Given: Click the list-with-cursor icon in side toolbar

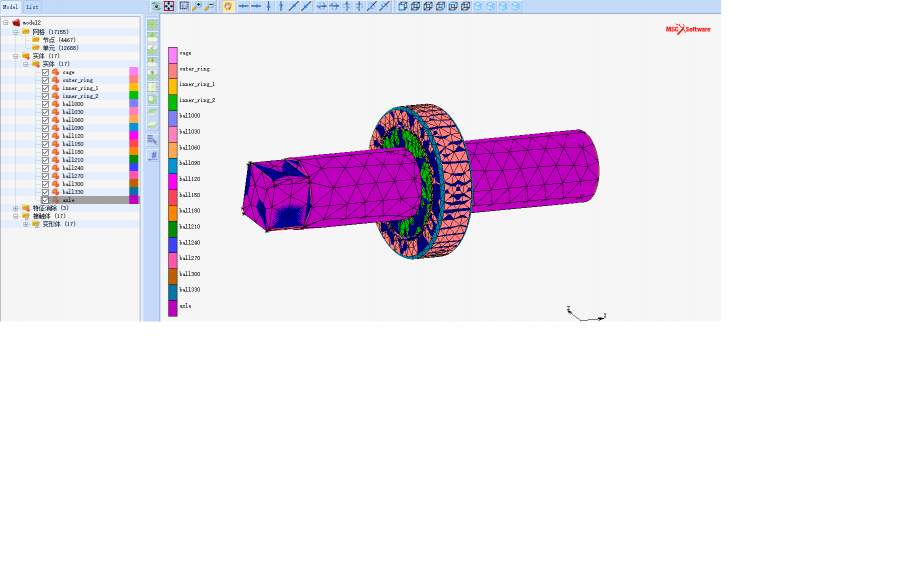Looking at the screenshot, I should [152, 140].
